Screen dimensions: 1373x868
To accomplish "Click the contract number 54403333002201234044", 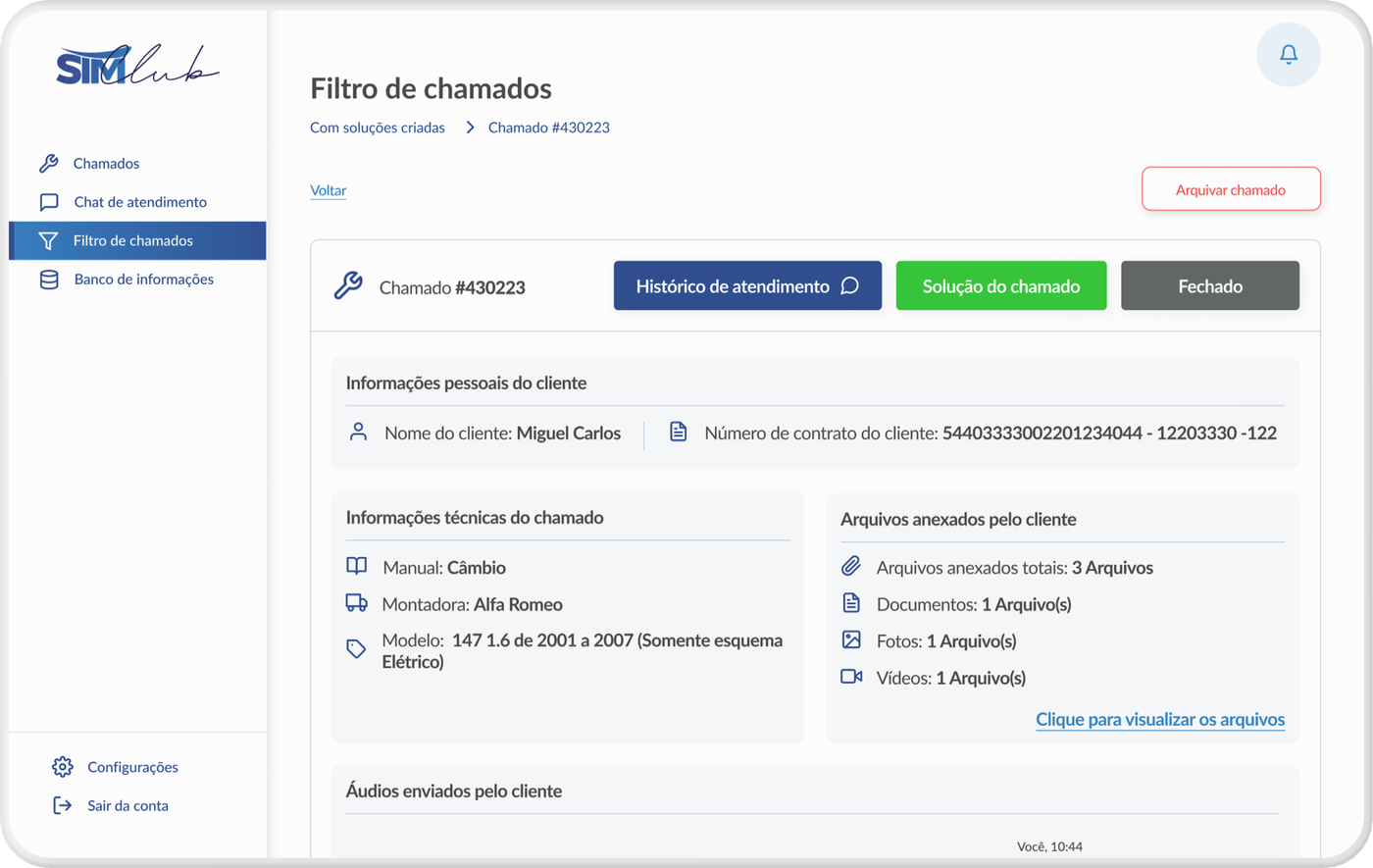I will [x=1042, y=433].
